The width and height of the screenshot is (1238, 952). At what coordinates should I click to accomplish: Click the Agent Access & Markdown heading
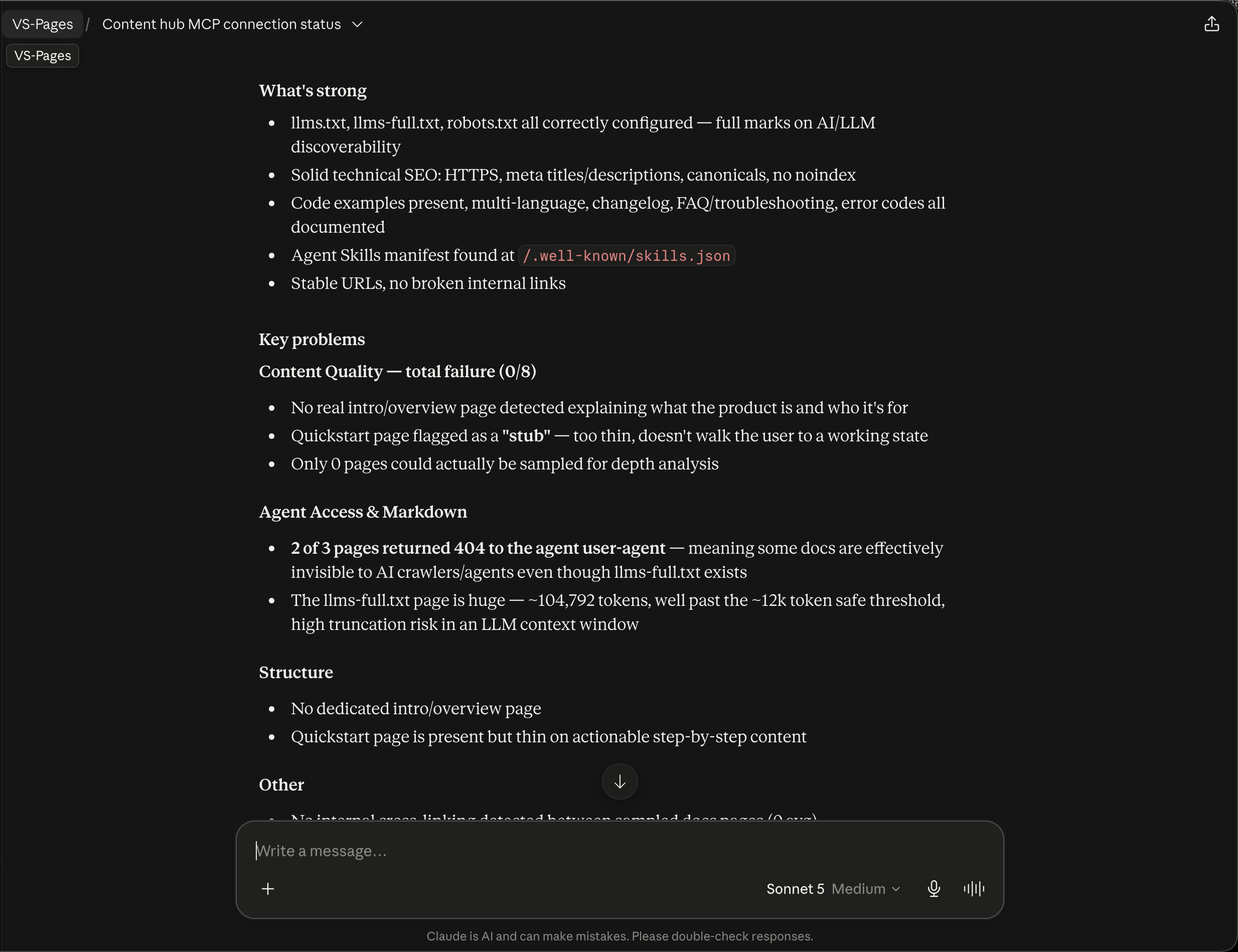pyautogui.click(x=363, y=512)
